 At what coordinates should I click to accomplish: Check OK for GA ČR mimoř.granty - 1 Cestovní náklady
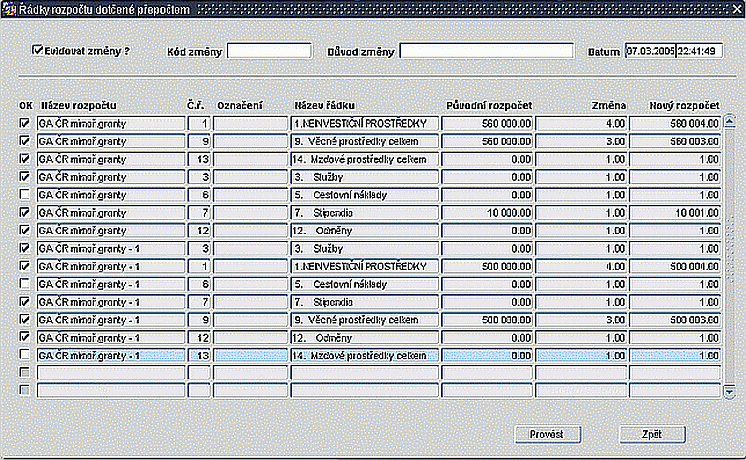pos(24,284)
